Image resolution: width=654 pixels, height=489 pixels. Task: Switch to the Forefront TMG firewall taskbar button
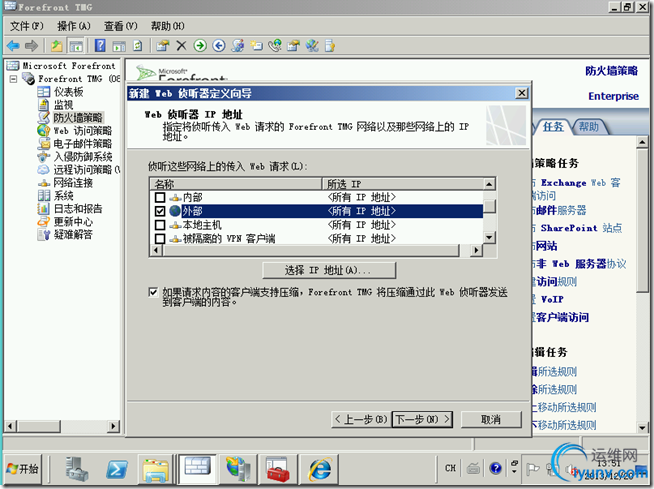(x=198, y=469)
